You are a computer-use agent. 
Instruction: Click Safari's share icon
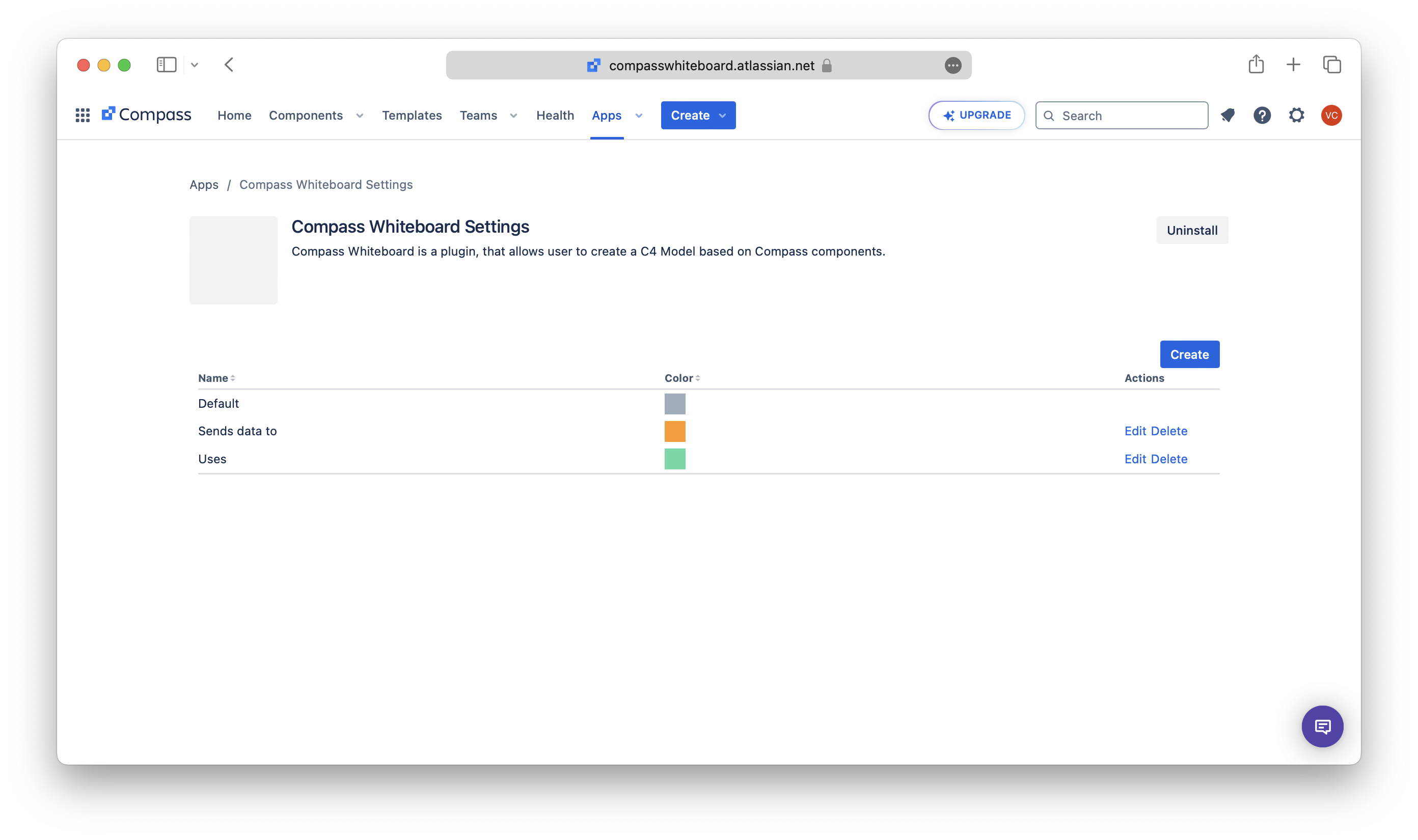pyautogui.click(x=1256, y=65)
